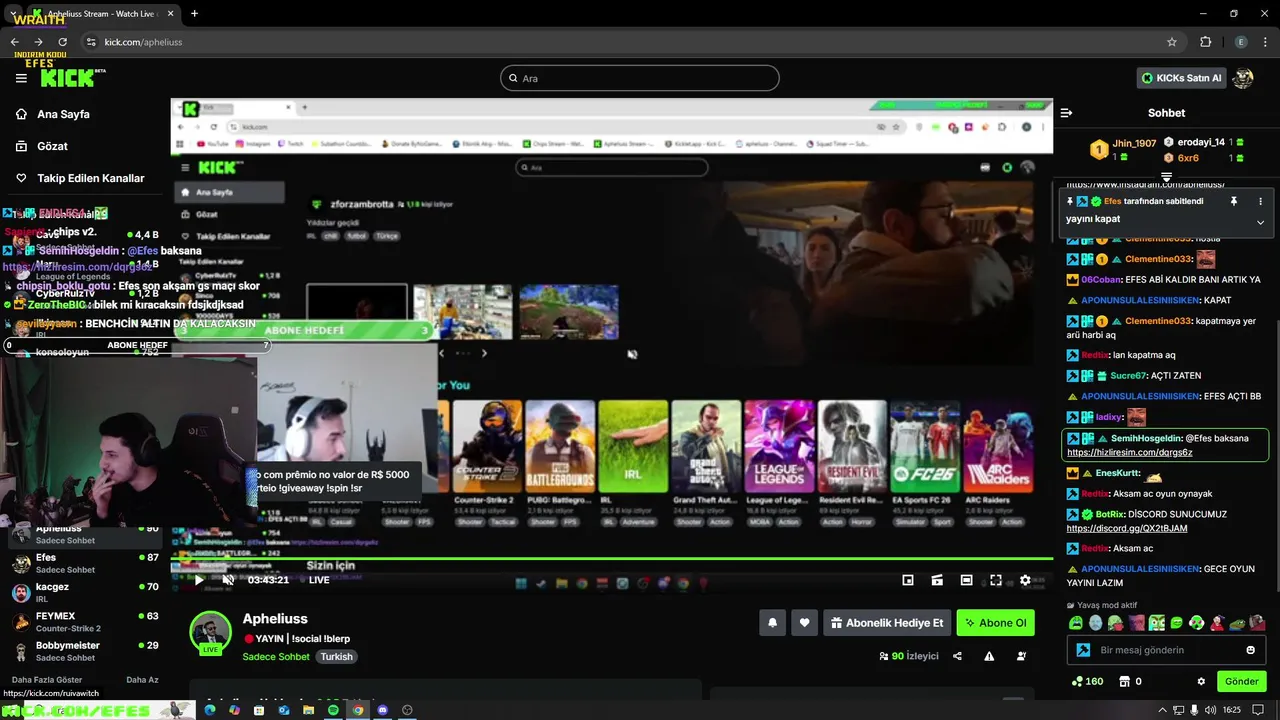
Task: Open the profile avatar in top right
Action: coord(1243,78)
